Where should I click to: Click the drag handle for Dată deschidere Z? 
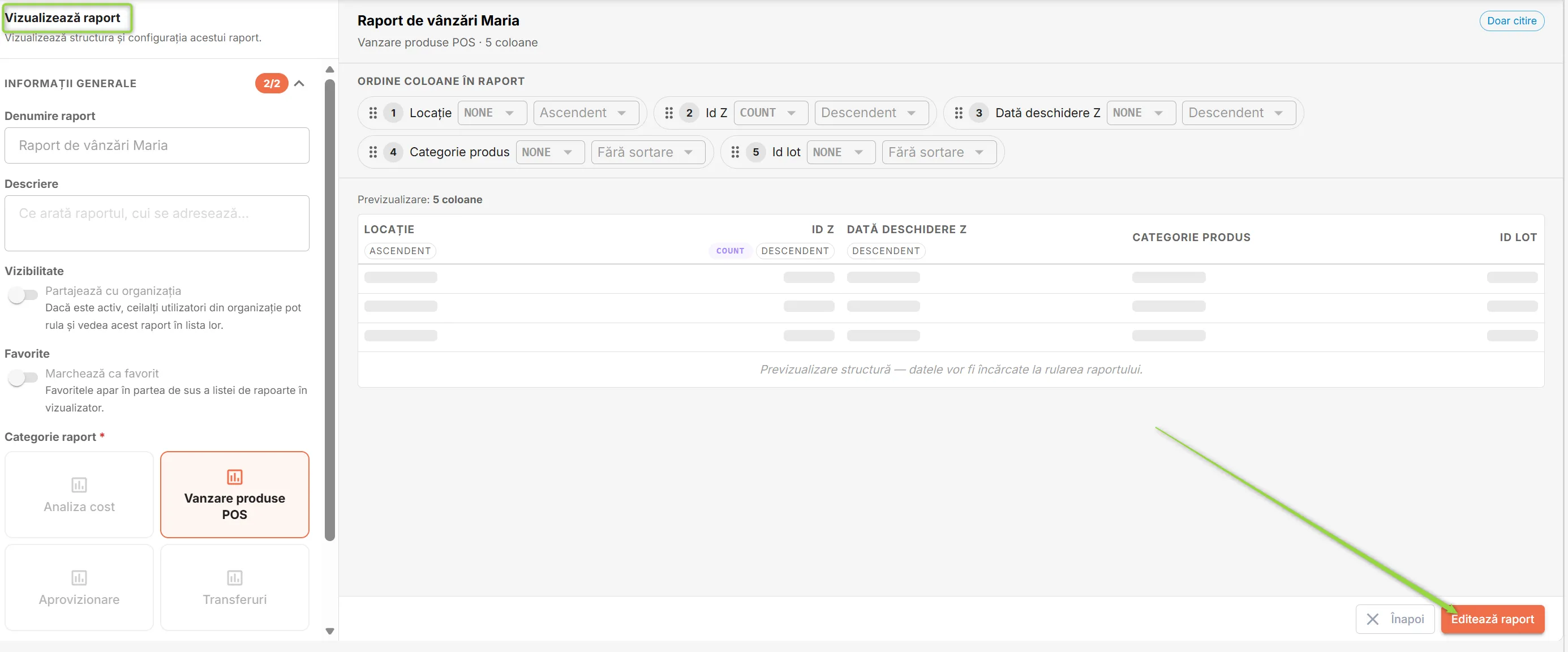[x=959, y=113]
